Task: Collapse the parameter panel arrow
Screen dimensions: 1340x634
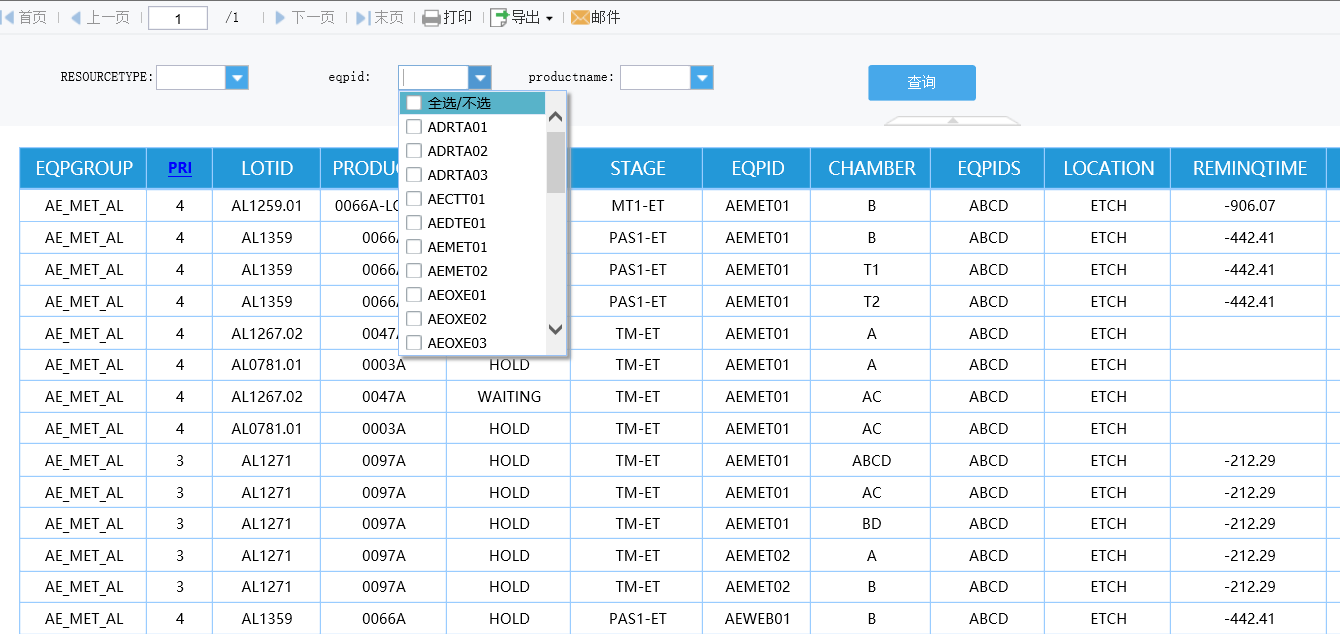Action: (x=953, y=120)
